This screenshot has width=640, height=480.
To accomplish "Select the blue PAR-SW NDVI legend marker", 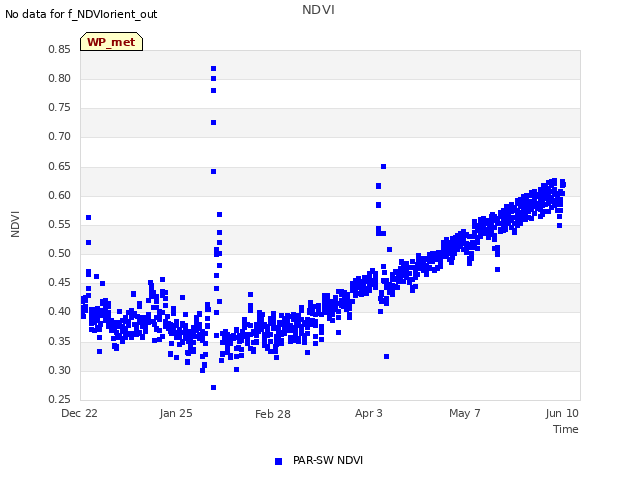I will (x=278, y=461).
